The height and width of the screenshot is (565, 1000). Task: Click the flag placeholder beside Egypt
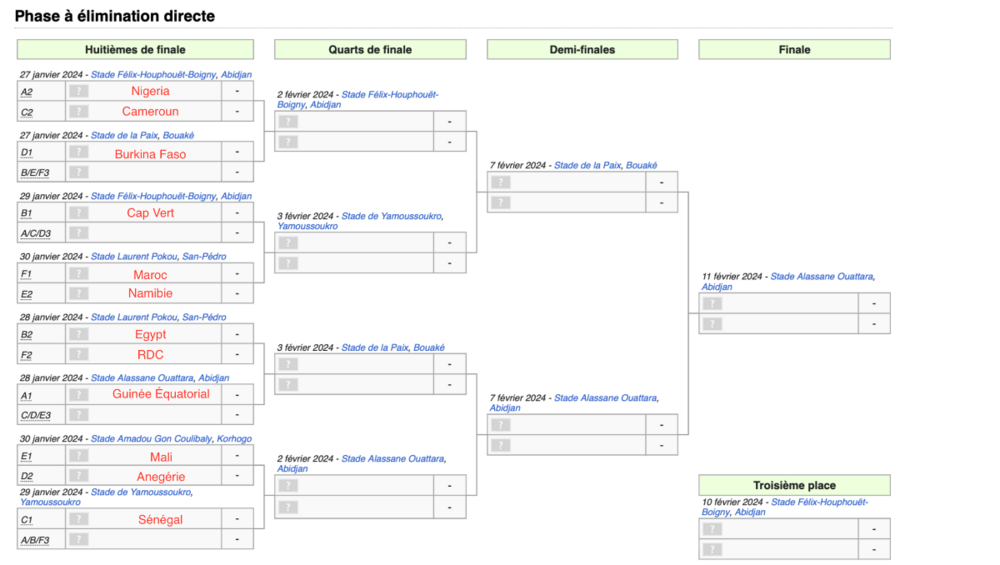pos(79,334)
